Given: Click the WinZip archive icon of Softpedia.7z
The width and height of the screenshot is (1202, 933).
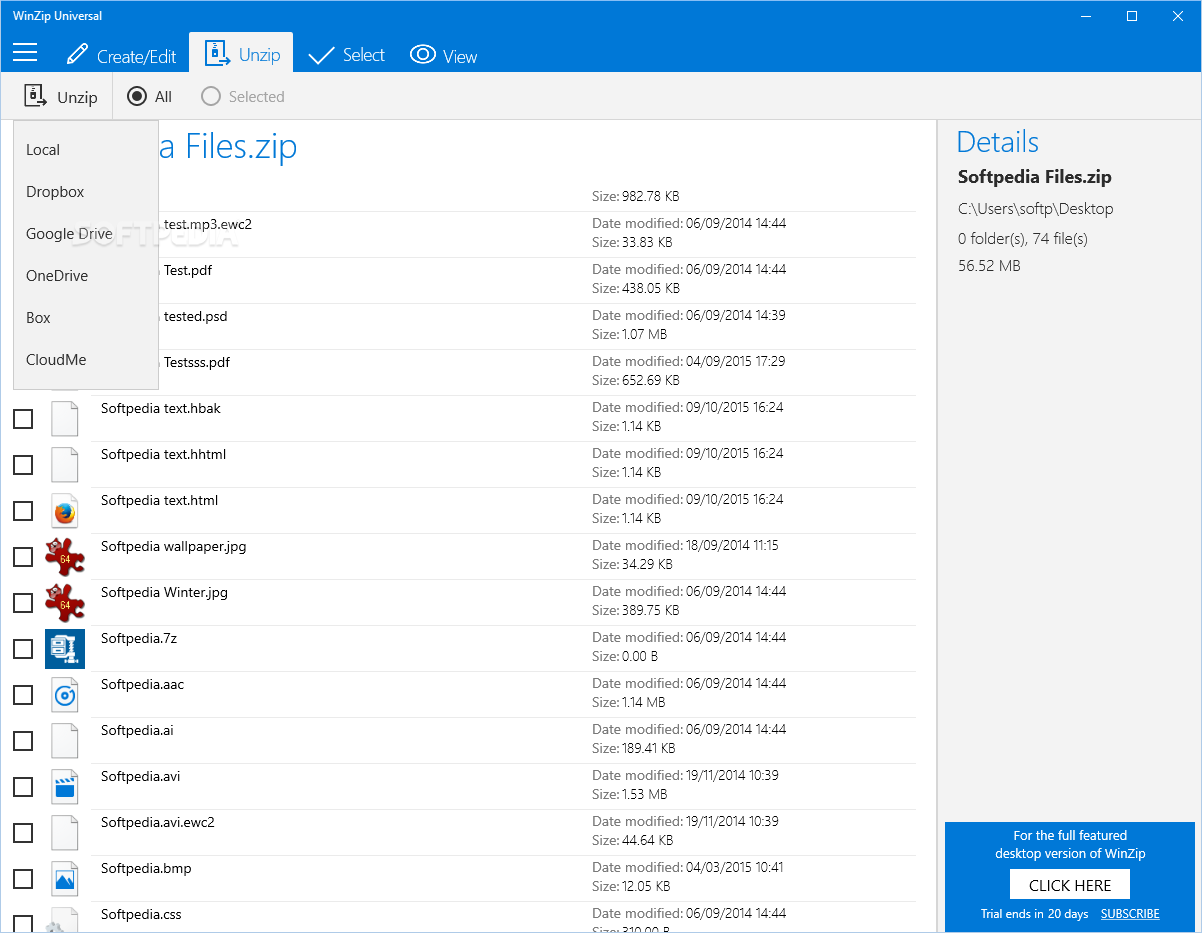Looking at the screenshot, I should (x=65, y=649).
